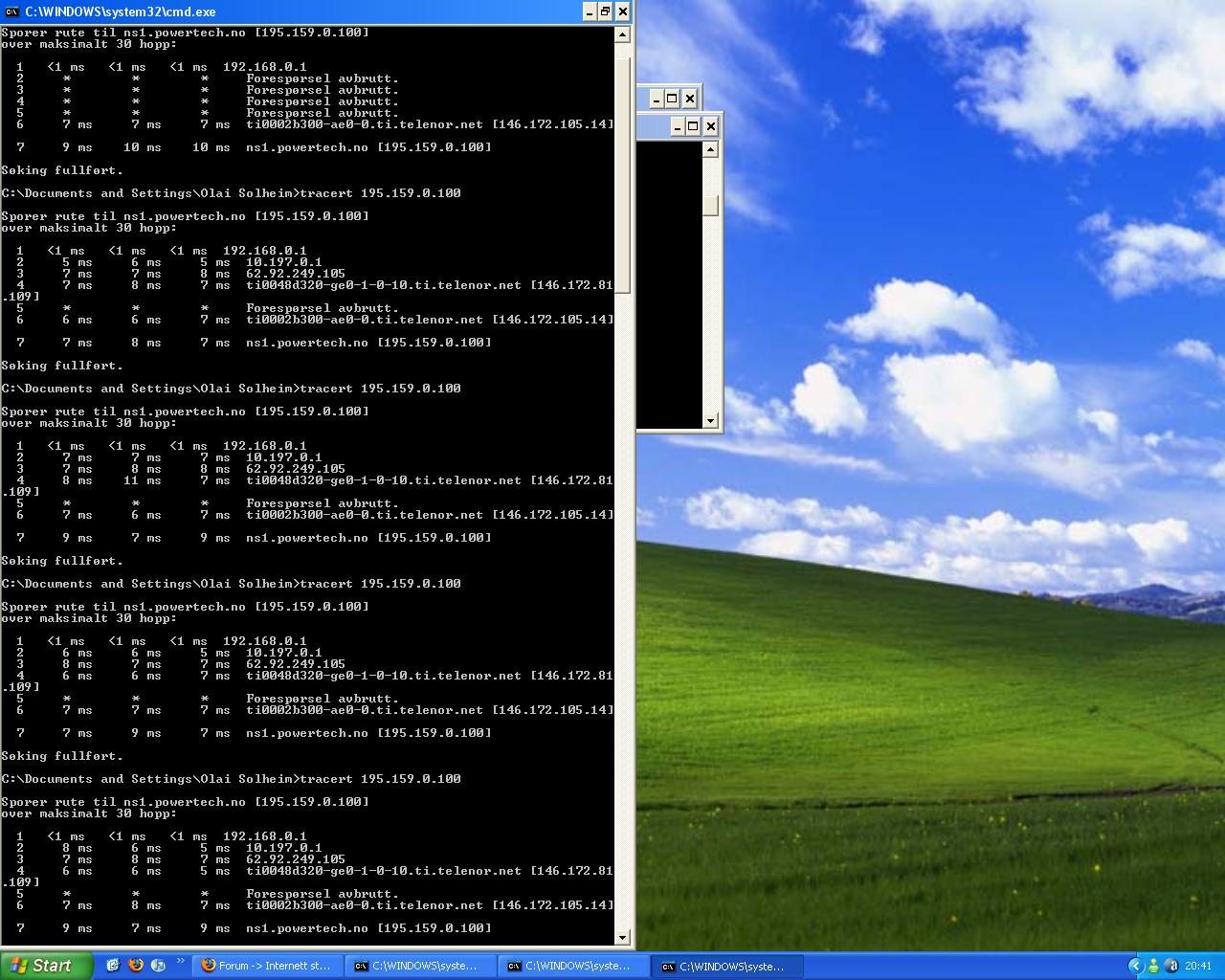Expand hidden Quick Launch items chevron
This screenshot has height=980, width=1225.
click(x=180, y=962)
